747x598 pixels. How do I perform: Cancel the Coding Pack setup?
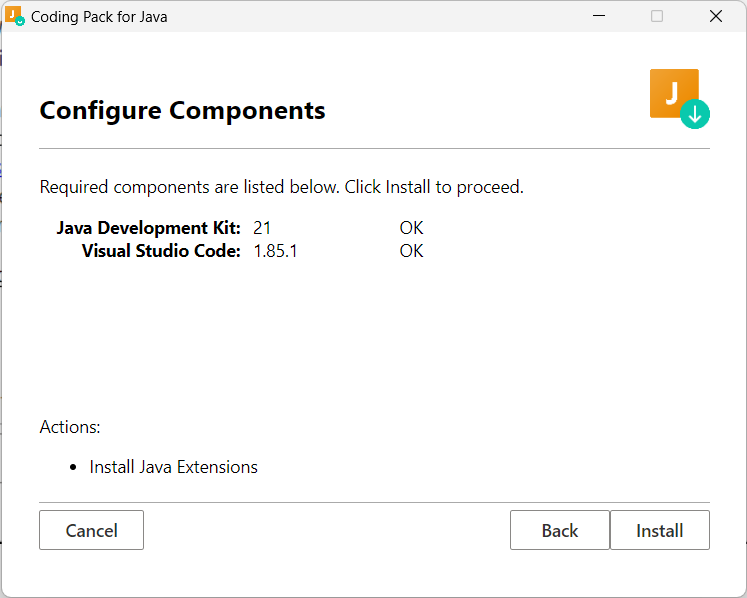pos(91,530)
